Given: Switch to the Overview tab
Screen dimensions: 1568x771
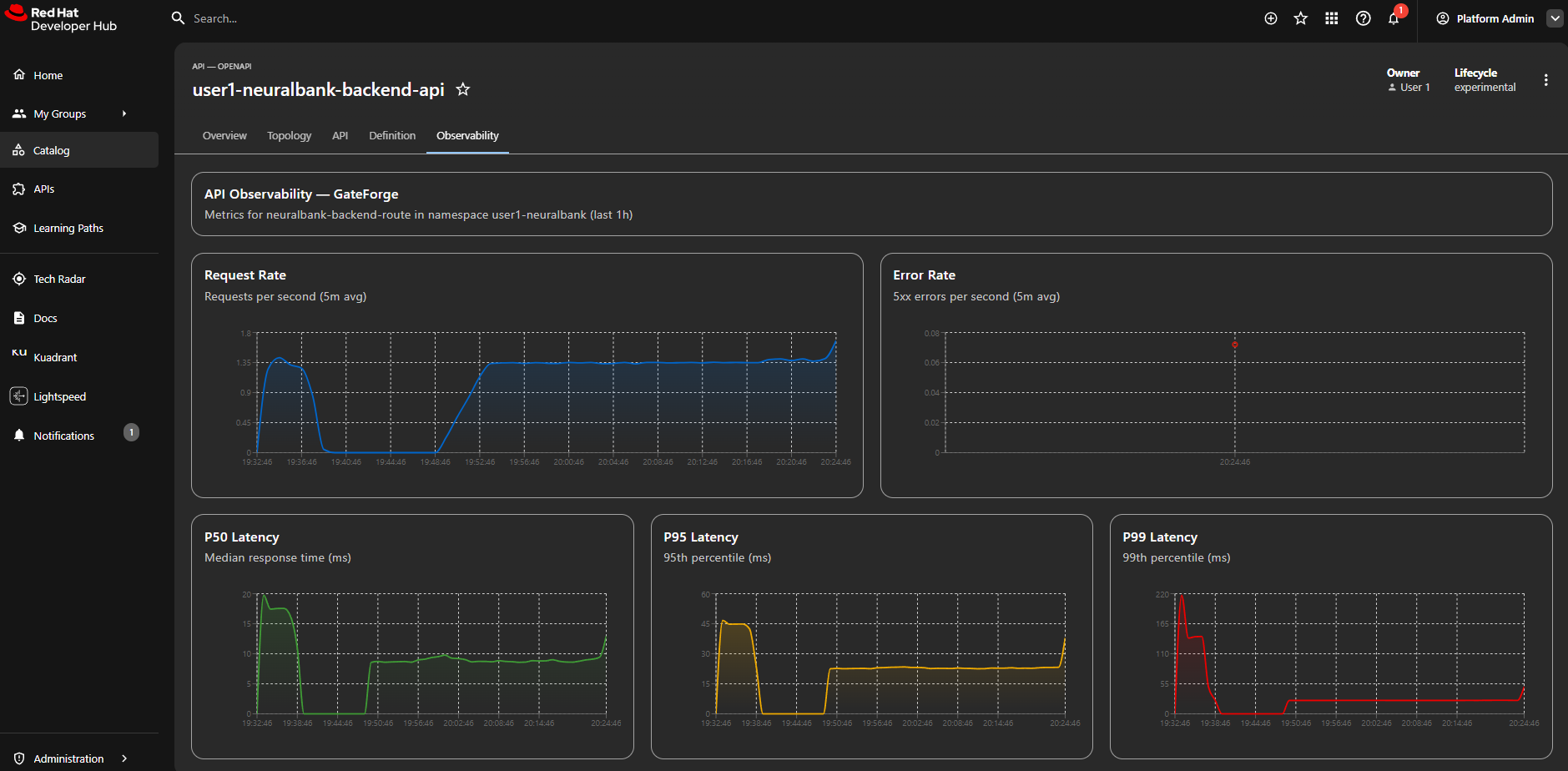Looking at the screenshot, I should (x=224, y=135).
